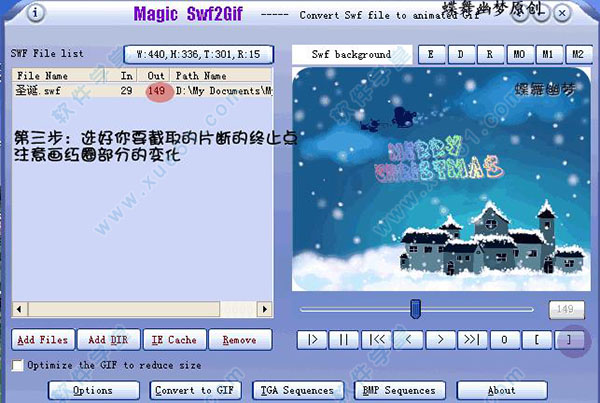This screenshot has height=403, width=600.
Task: Jump to the first frame
Action: (x=376, y=339)
